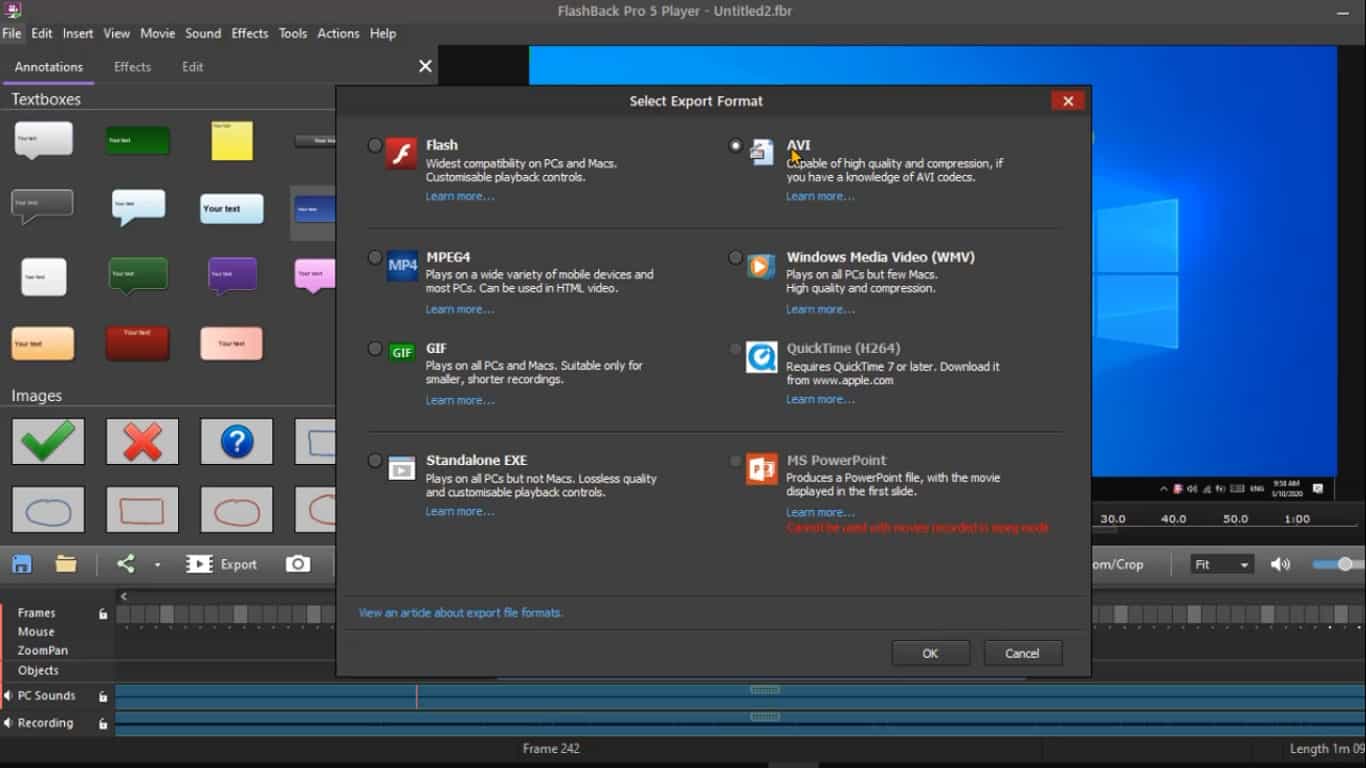The height and width of the screenshot is (768, 1366).
Task: Open the Actions menu
Action: point(338,33)
